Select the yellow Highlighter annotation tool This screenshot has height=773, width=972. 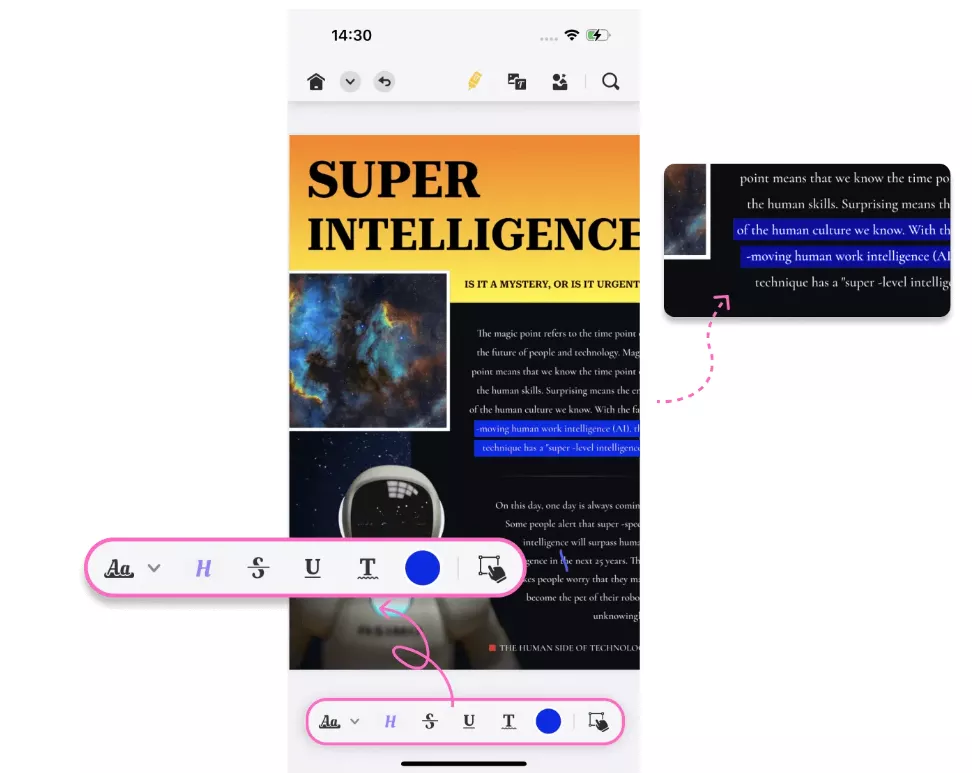click(475, 81)
